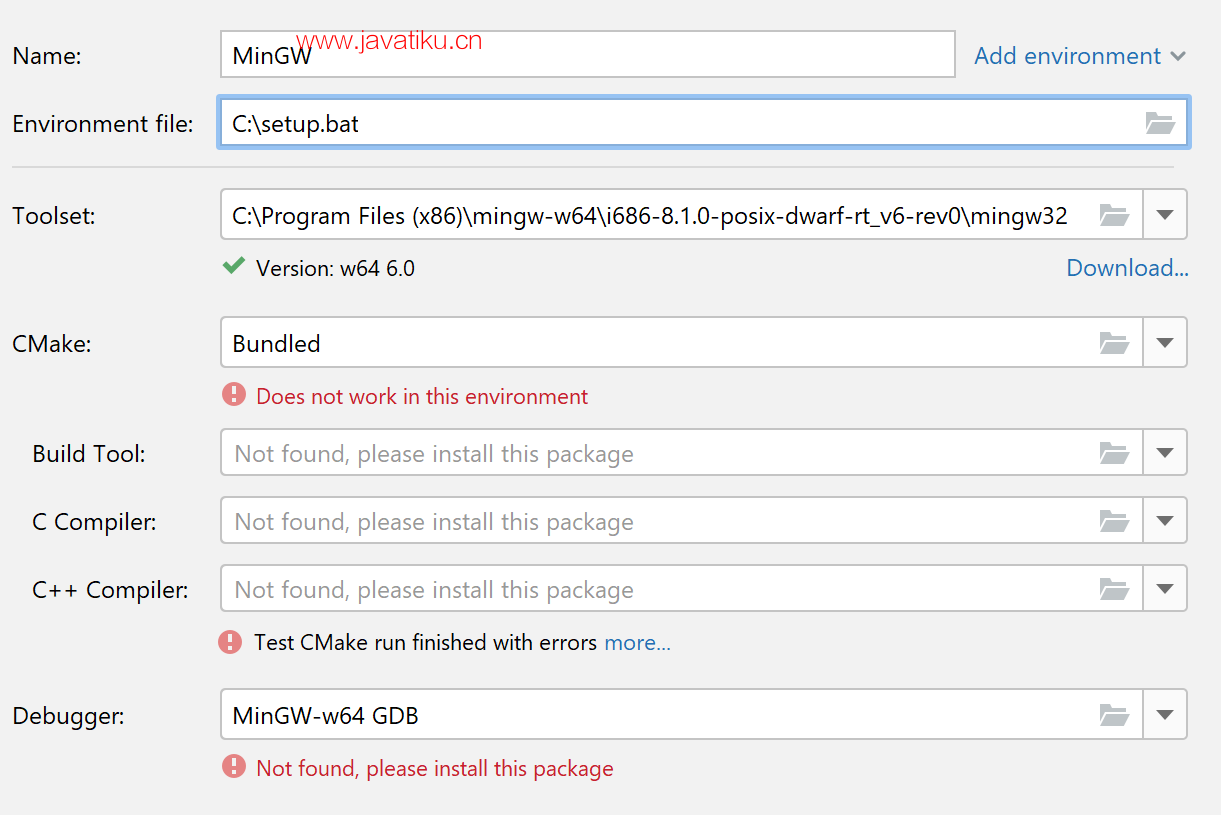Click the Download... link

coord(1127,268)
